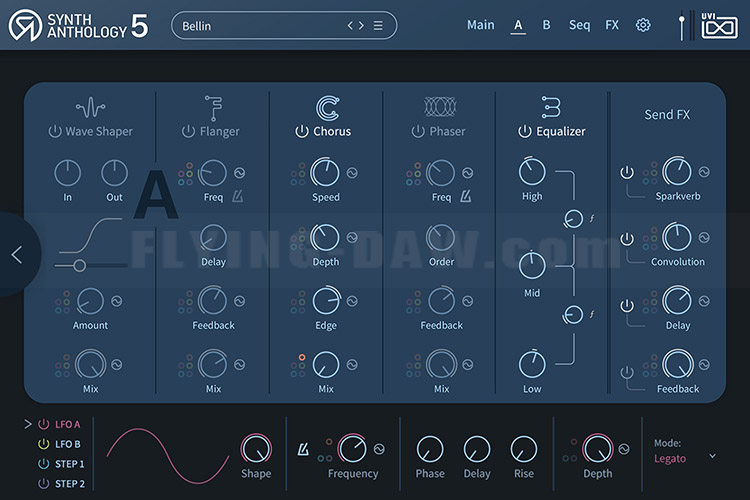Toggle the Chorus power button
This screenshot has width=750, height=500.
pos(301,131)
